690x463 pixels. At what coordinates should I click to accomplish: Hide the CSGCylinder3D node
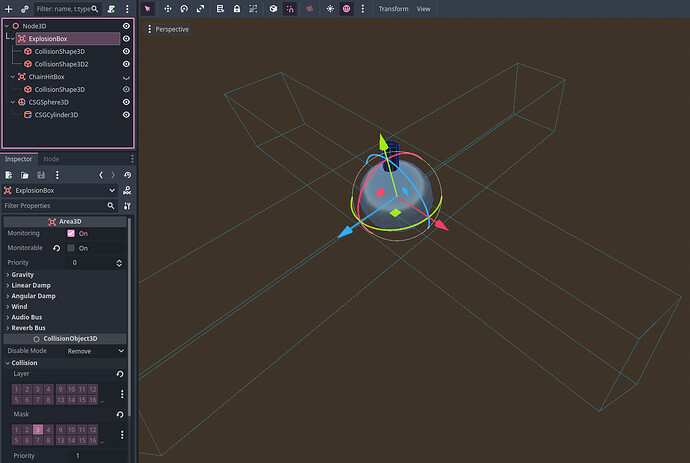point(126,115)
